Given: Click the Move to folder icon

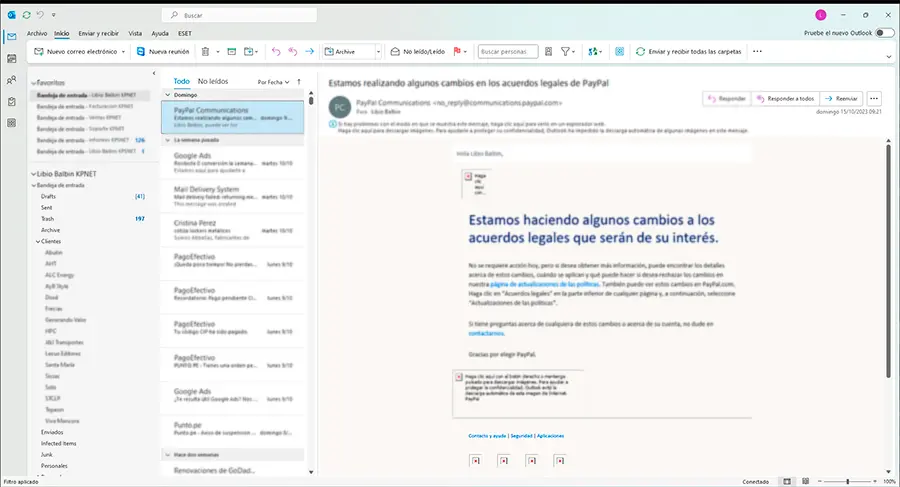Looking at the screenshot, I should 249,52.
